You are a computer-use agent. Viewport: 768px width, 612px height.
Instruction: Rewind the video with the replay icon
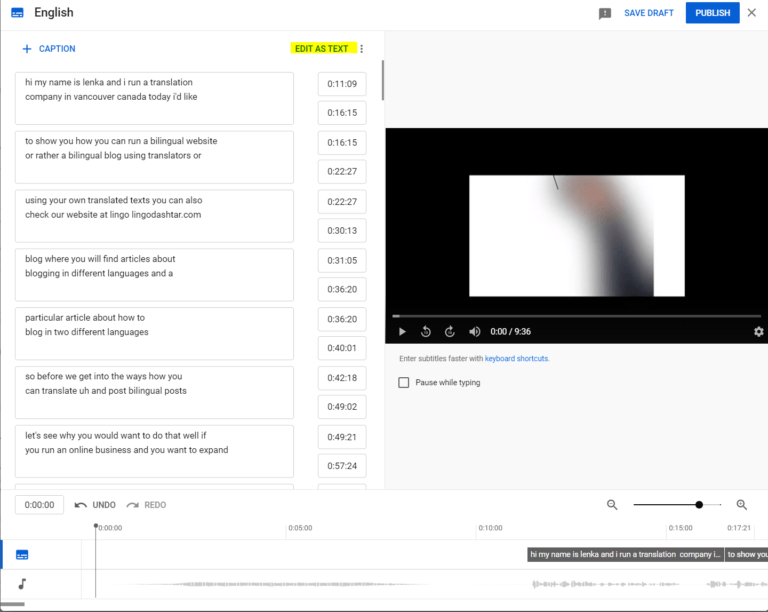[426, 331]
